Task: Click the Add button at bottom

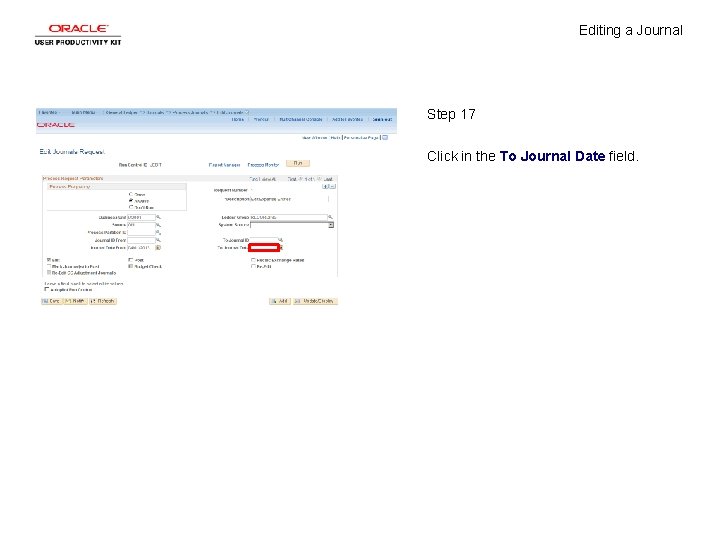Action: (x=280, y=301)
